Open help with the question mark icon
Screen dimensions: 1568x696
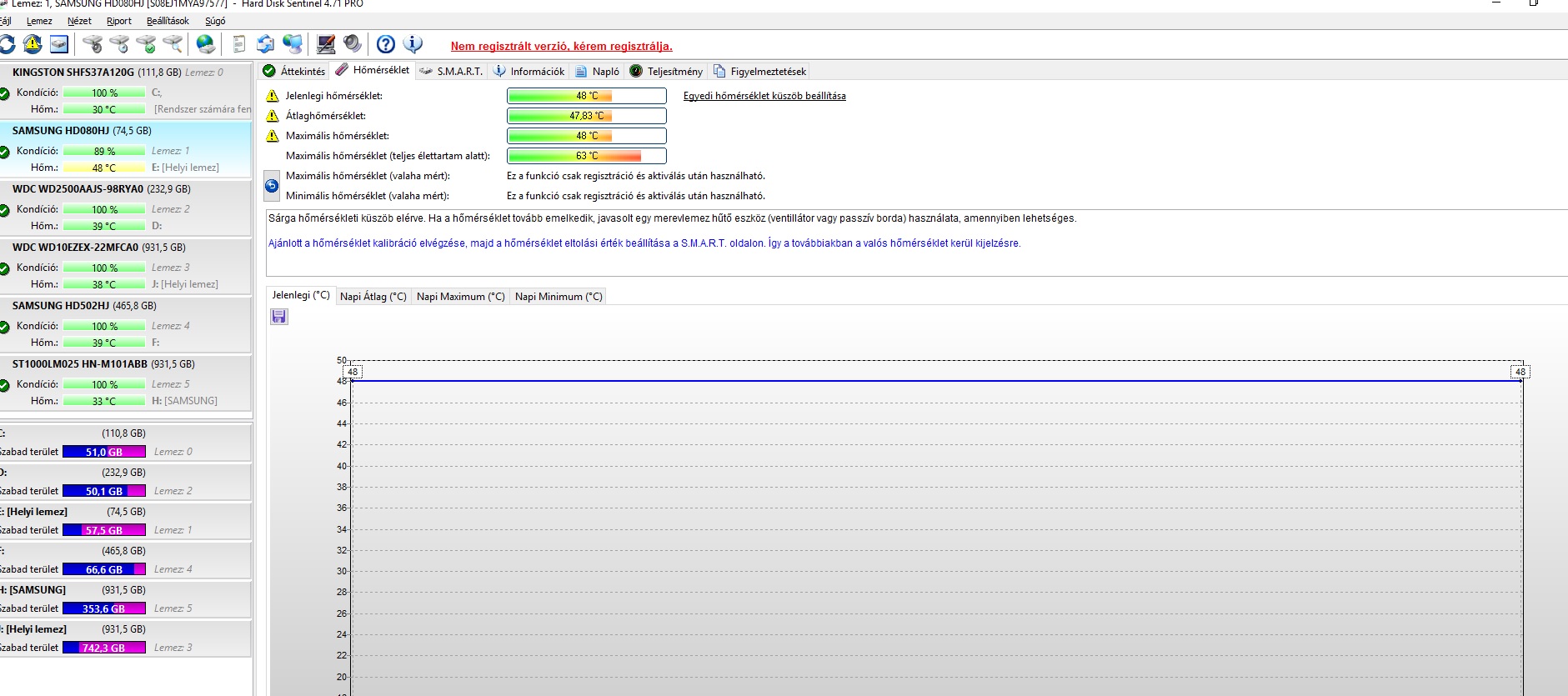click(385, 44)
